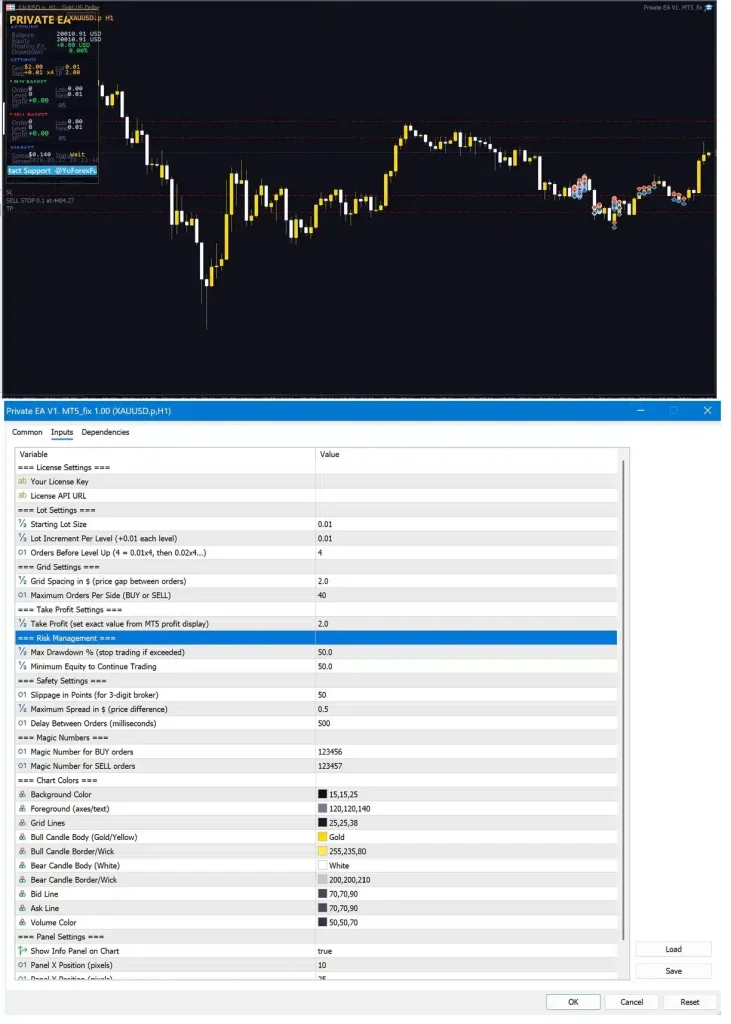Click the Cancel button

pyautogui.click(x=631, y=1002)
